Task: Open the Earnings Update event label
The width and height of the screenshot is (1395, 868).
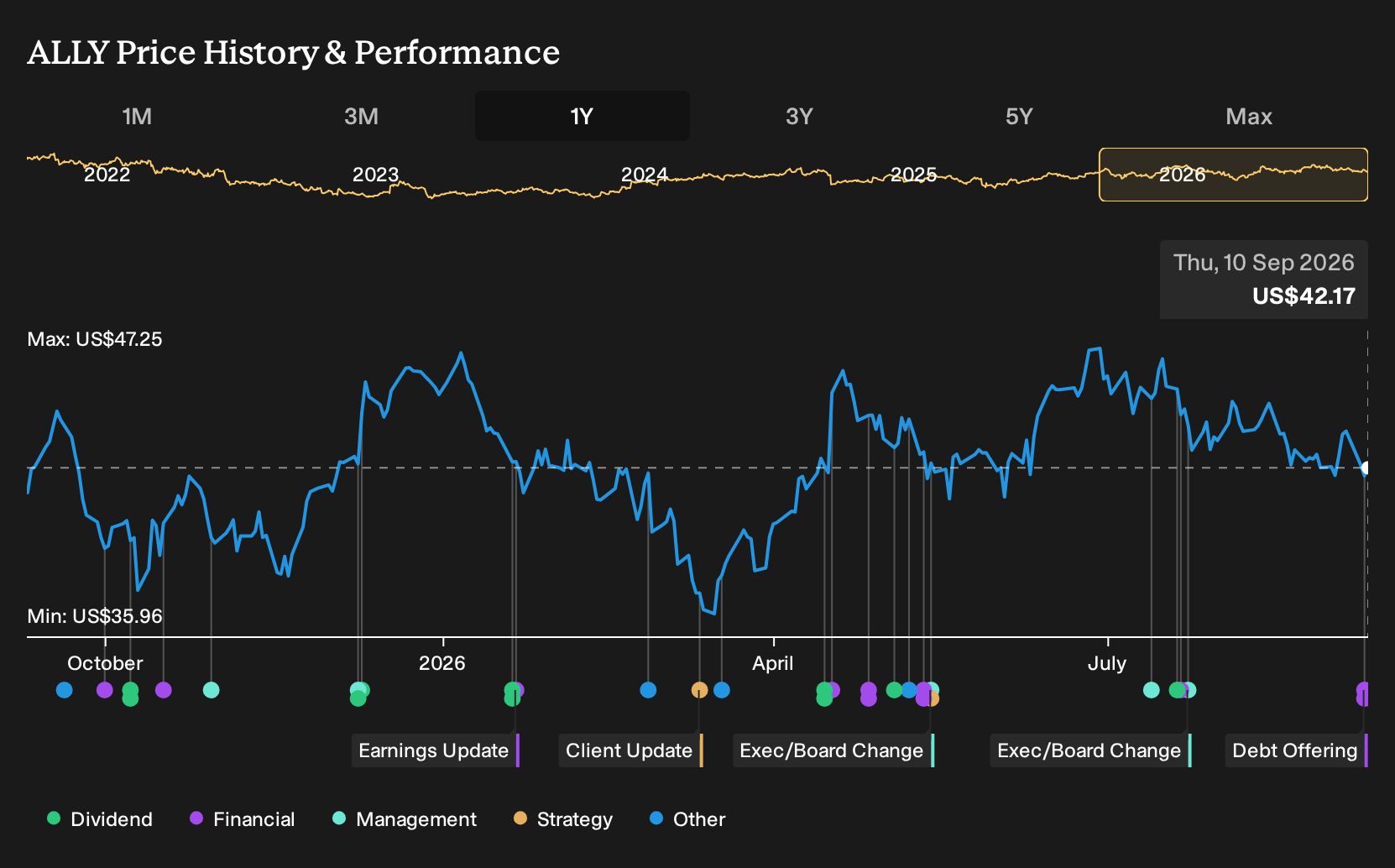Action: (435, 750)
